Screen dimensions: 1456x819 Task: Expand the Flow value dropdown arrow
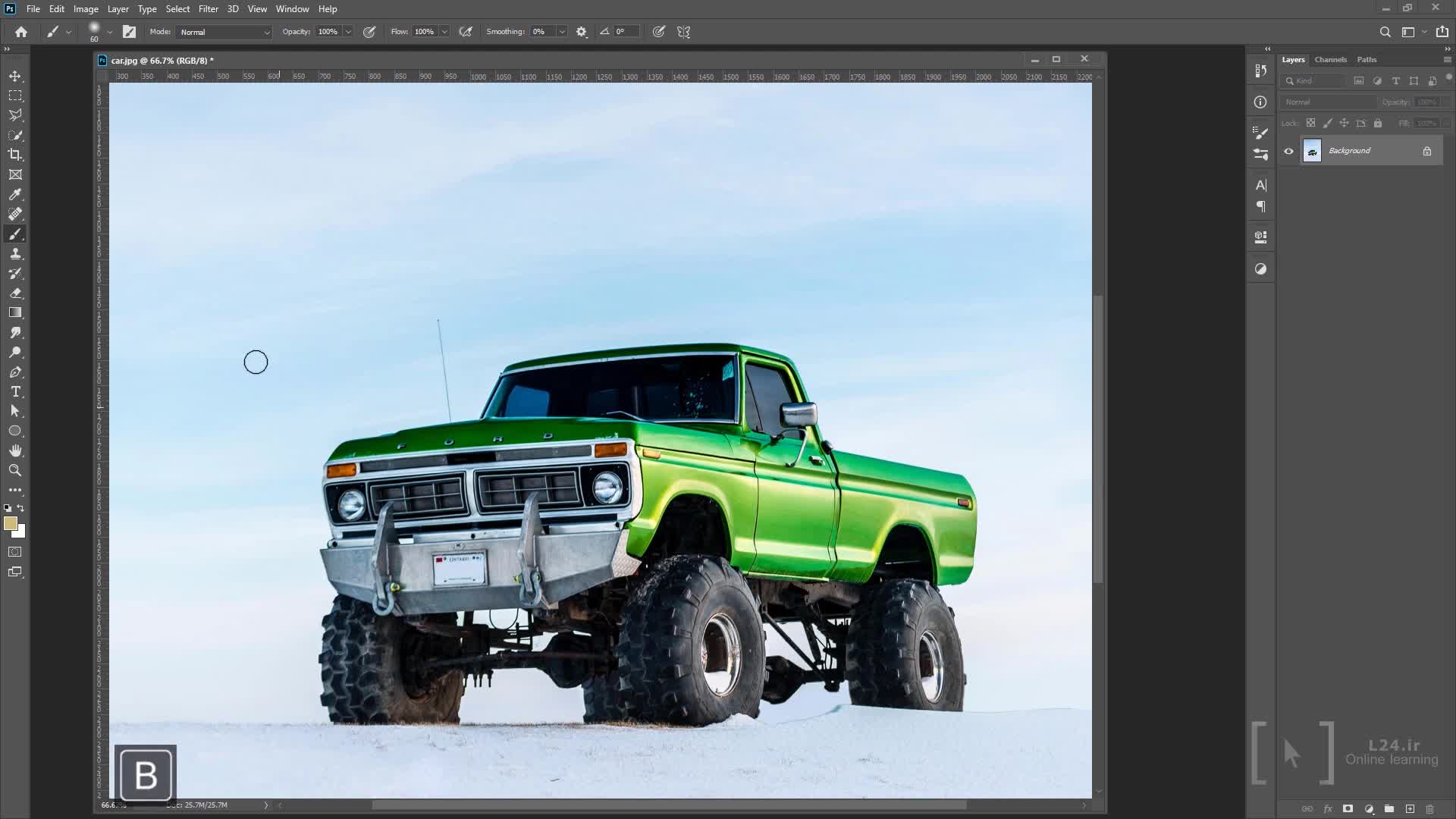tap(444, 32)
